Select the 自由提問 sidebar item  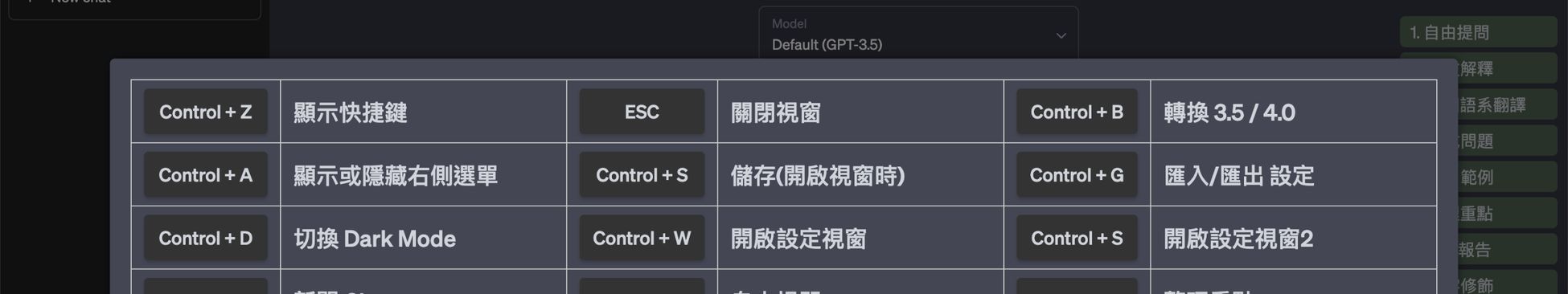click(1478, 32)
